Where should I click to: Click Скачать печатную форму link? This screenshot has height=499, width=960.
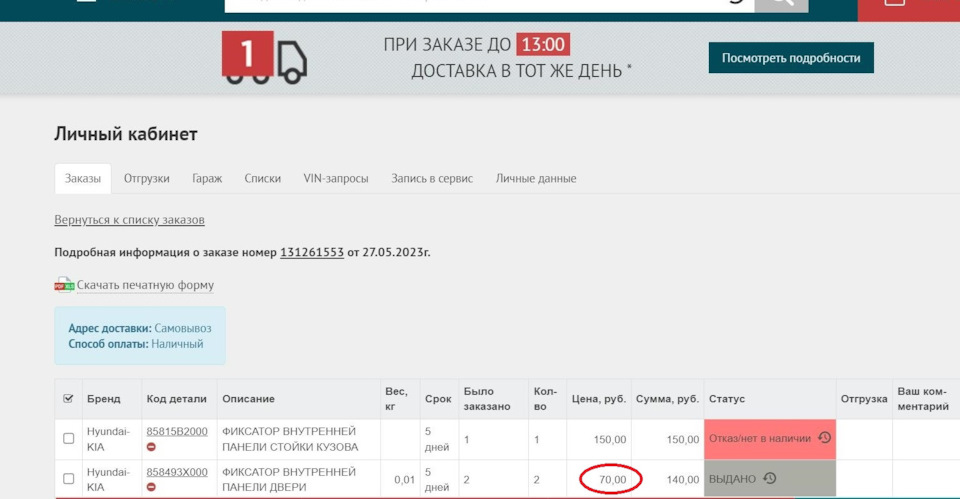coord(145,285)
